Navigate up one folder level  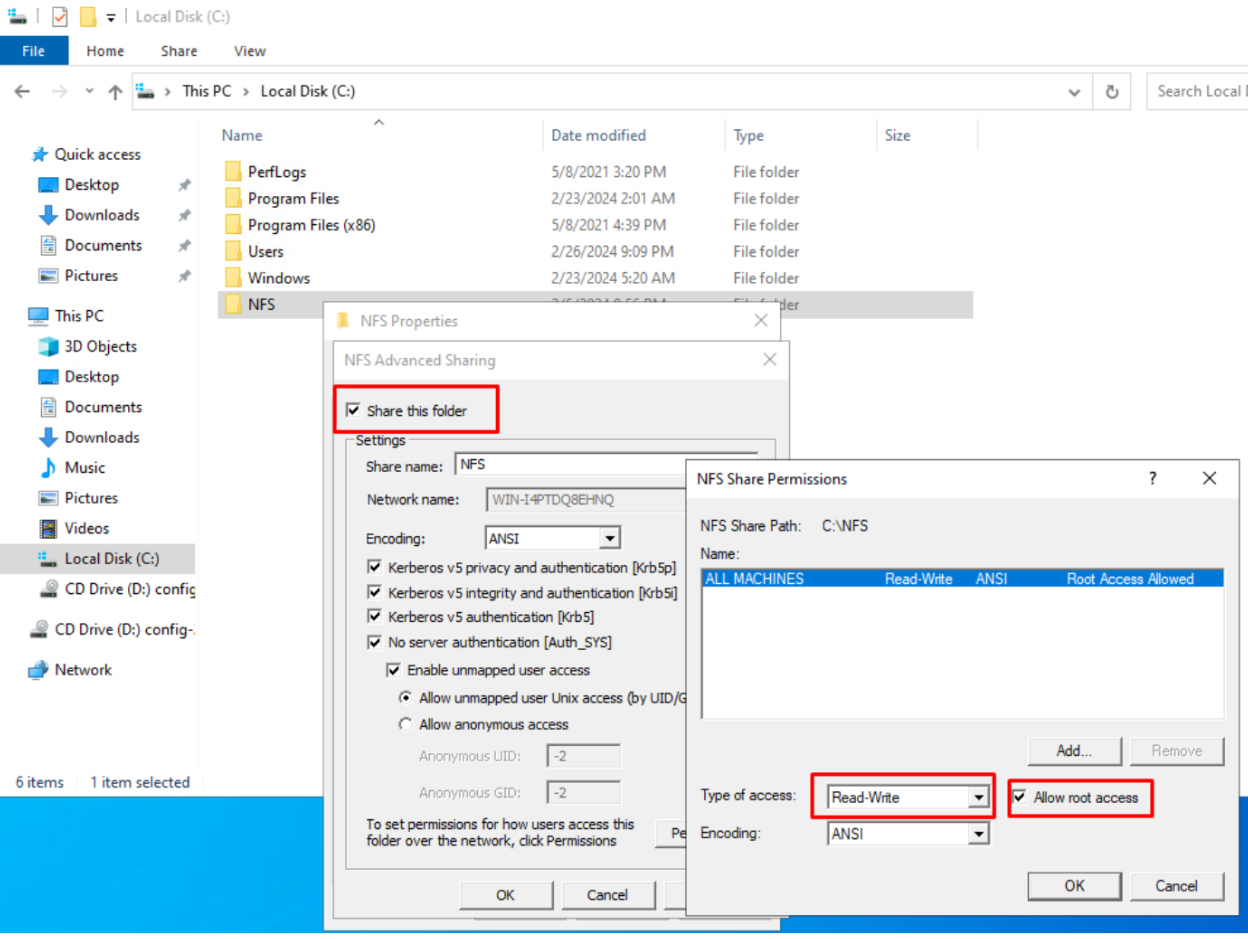[115, 90]
